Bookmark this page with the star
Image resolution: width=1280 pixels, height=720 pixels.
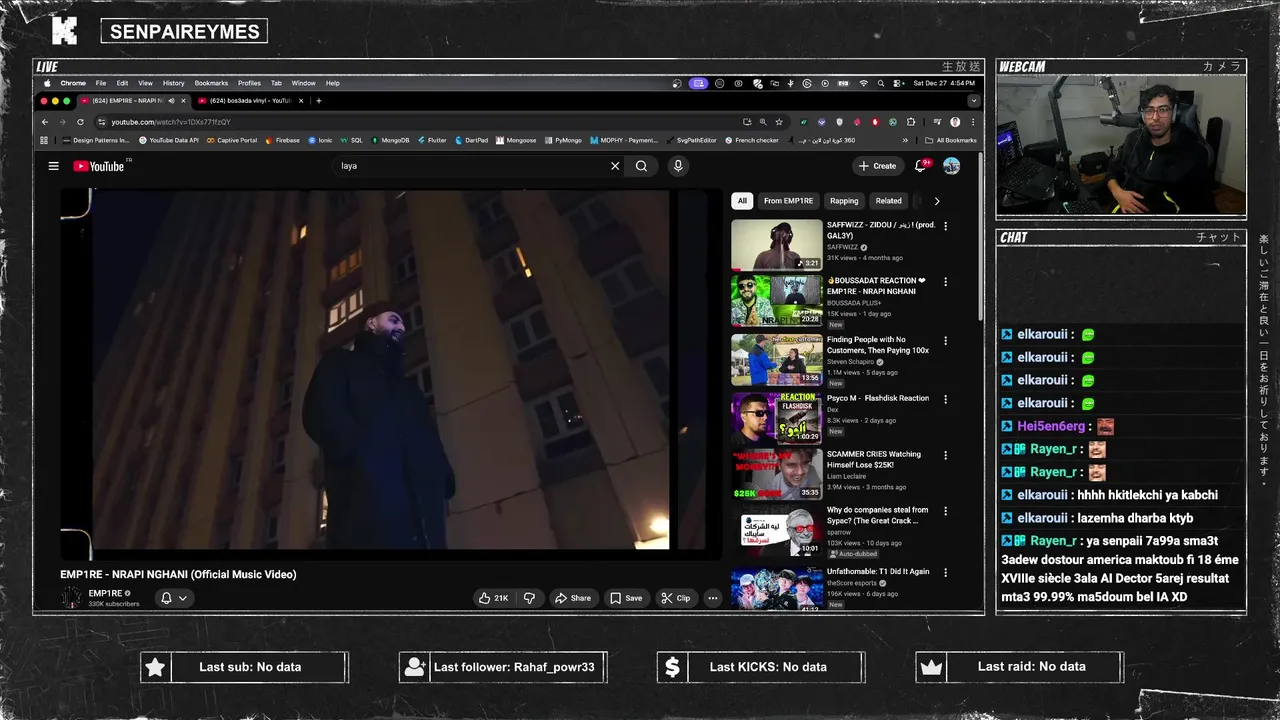coord(778,122)
